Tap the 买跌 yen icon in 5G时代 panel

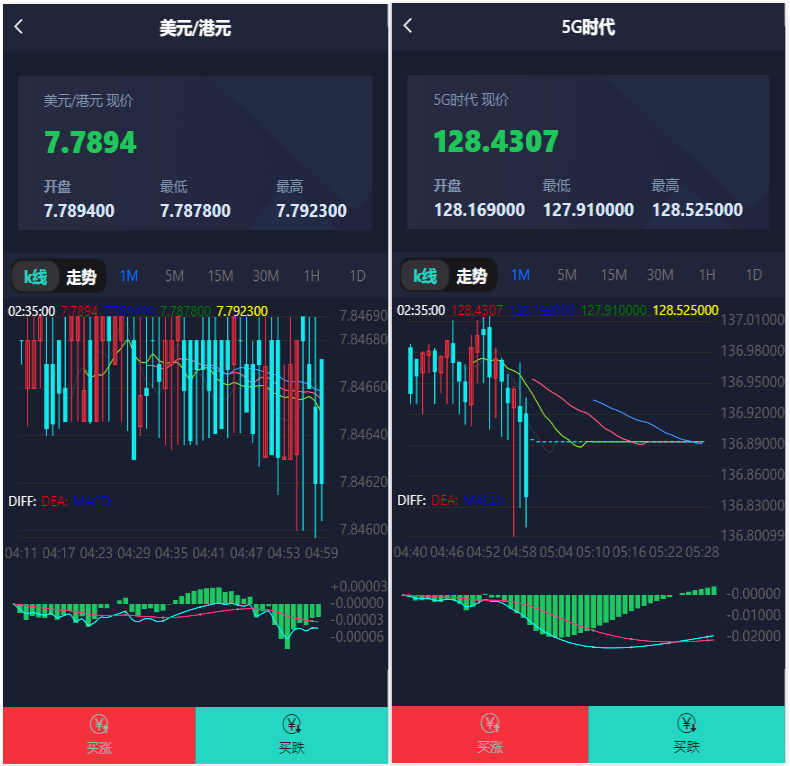point(686,724)
